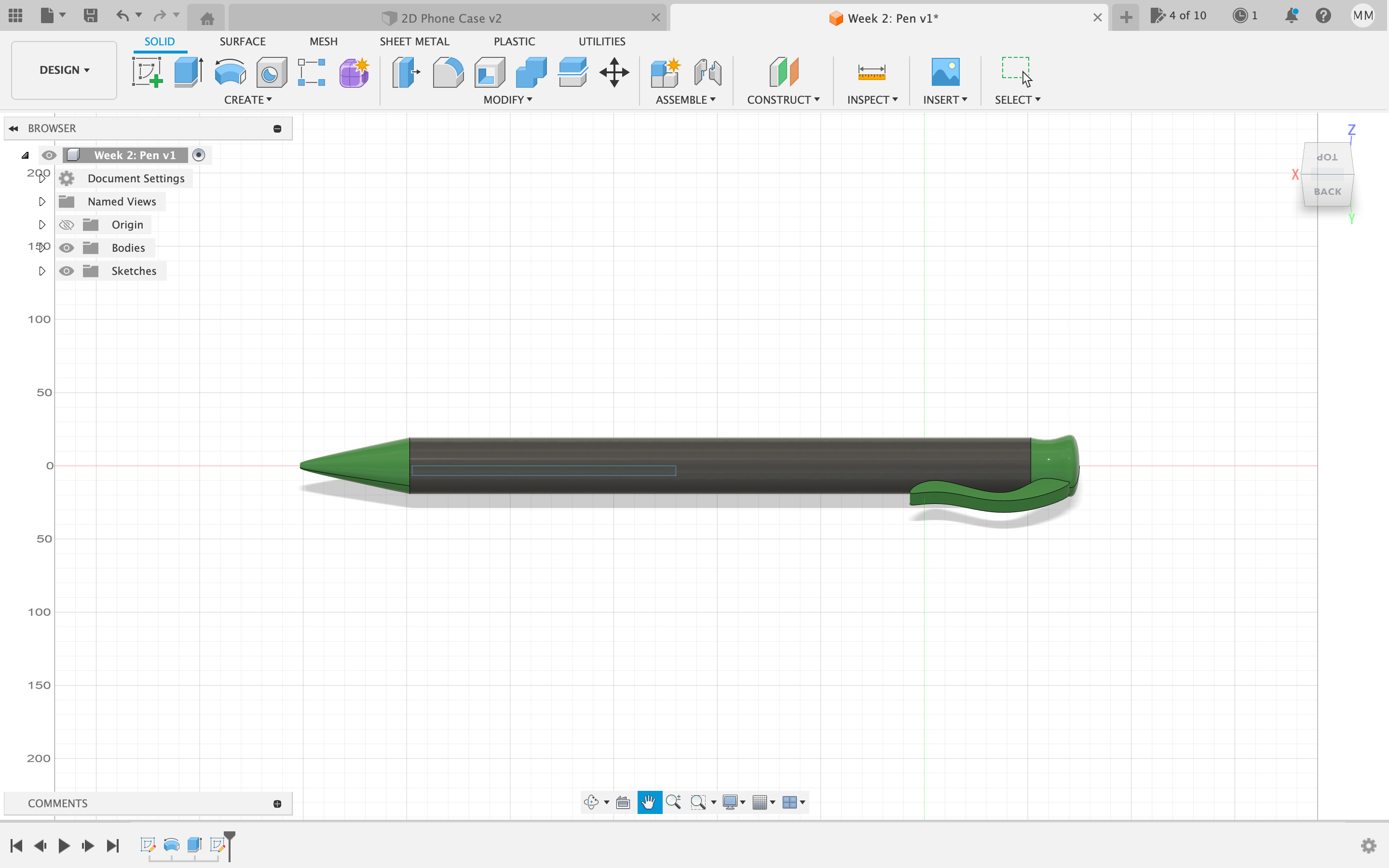The height and width of the screenshot is (868, 1389).
Task: Click the Fillet tool icon
Action: [x=448, y=72]
